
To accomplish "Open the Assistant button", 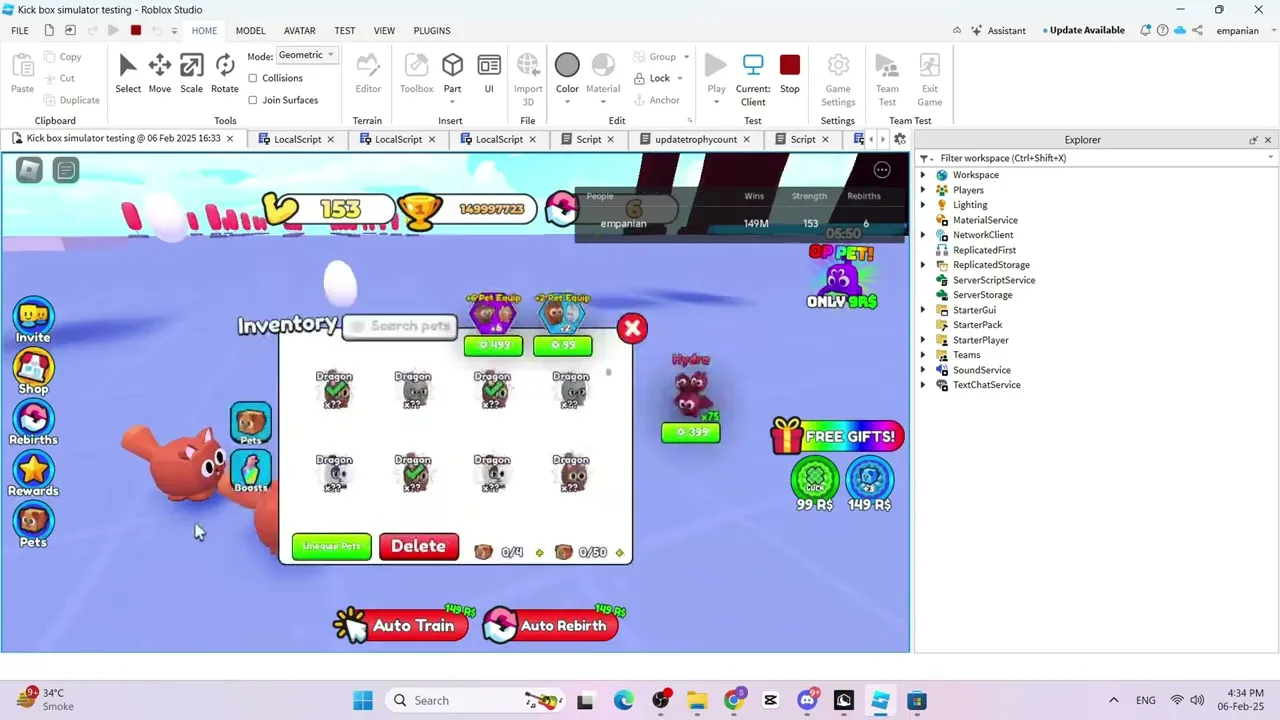I will 996,31.
